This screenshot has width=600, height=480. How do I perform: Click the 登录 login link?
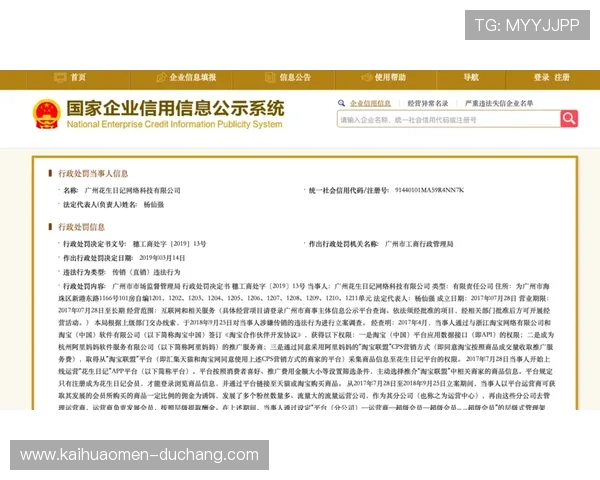pos(541,78)
